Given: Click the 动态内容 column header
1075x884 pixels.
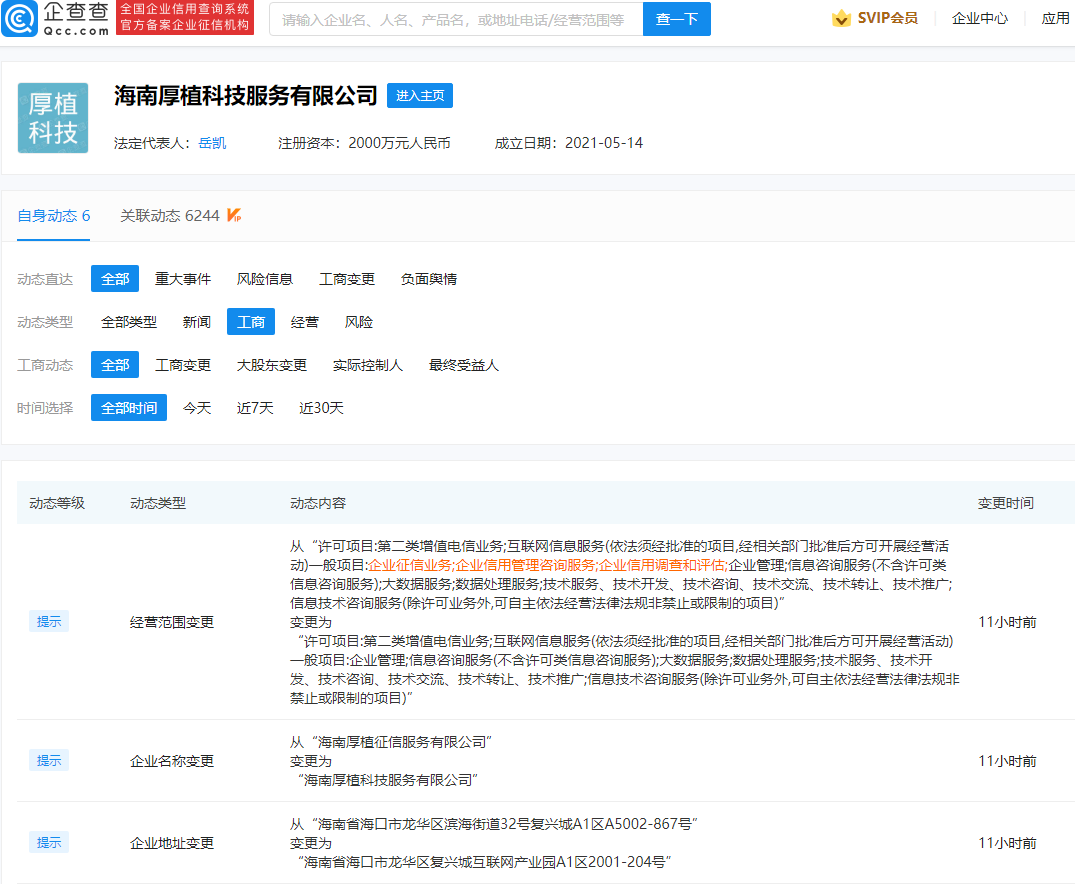Looking at the screenshot, I should [318, 503].
